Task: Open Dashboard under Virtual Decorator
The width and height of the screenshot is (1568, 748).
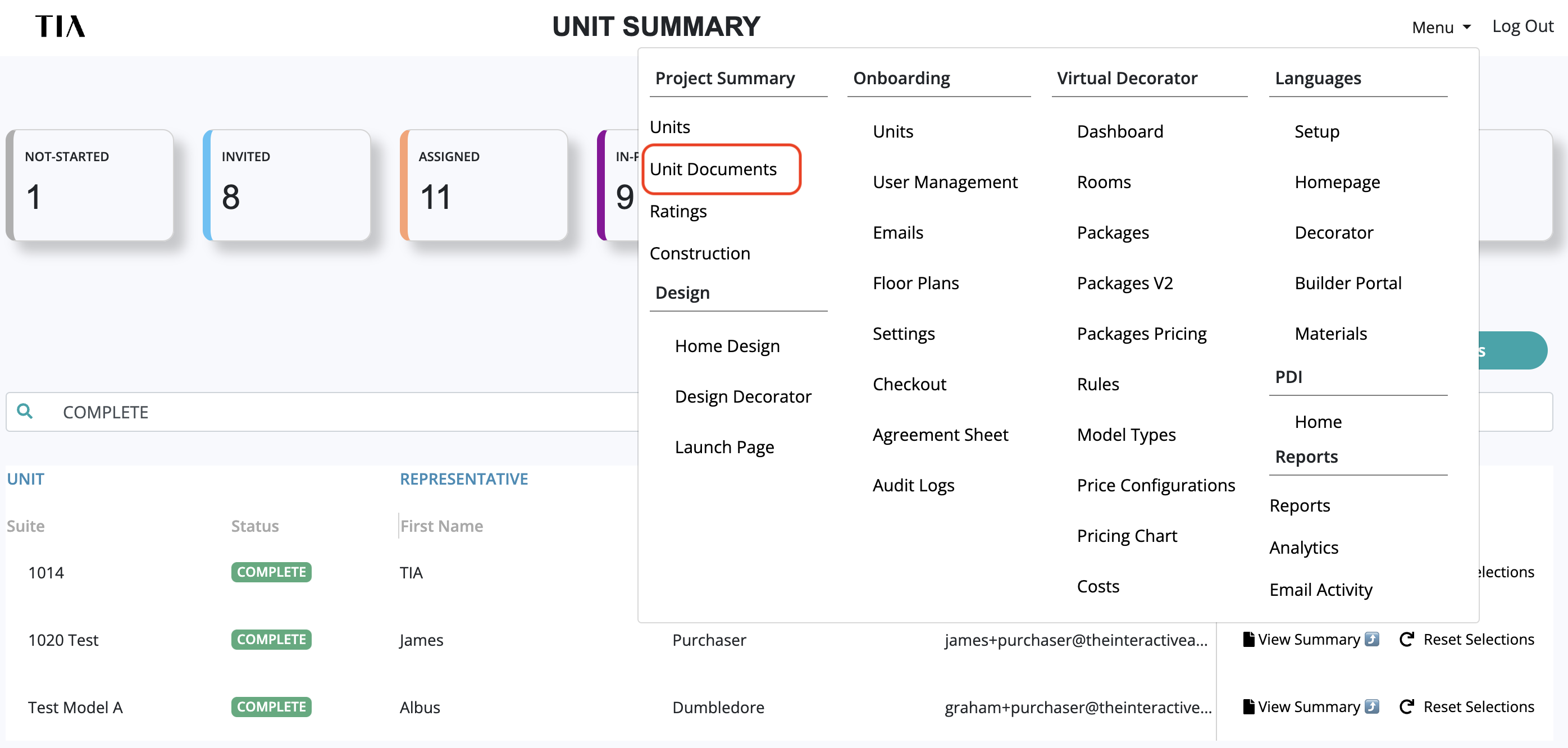Action: (1120, 131)
